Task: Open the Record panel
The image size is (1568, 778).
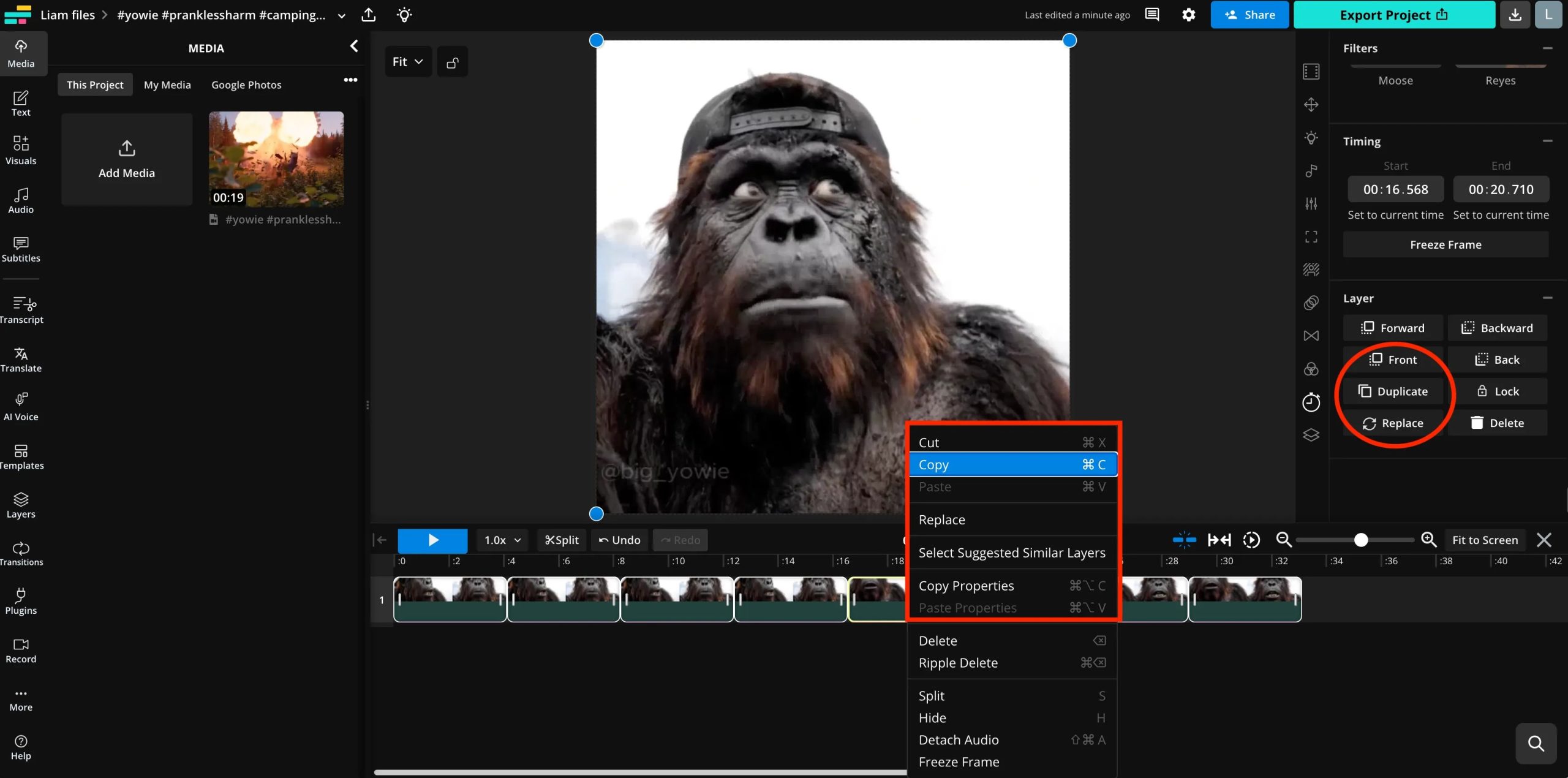Action: click(21, 650)
